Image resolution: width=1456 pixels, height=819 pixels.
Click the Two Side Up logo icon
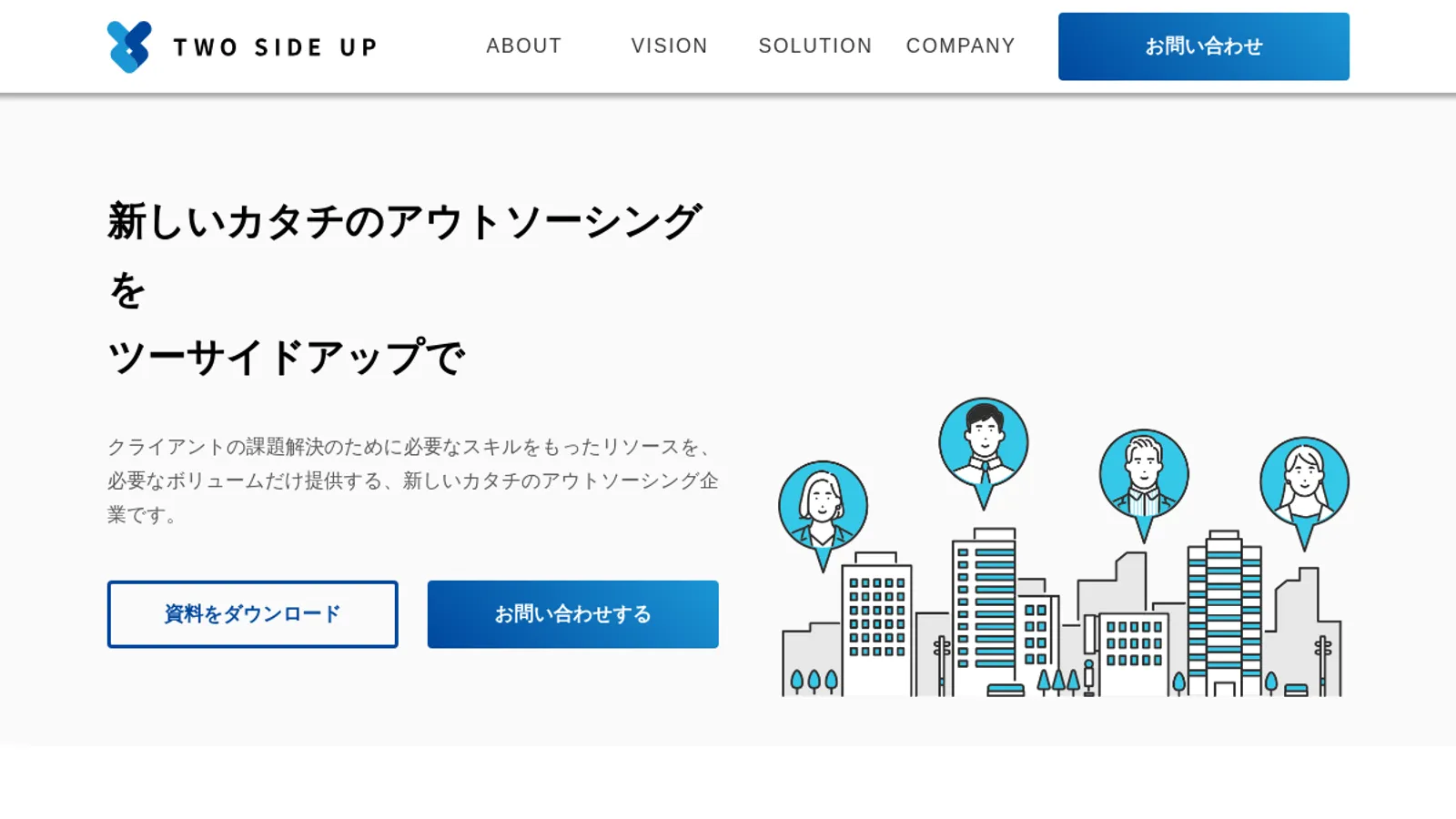(x=129, y=46)
